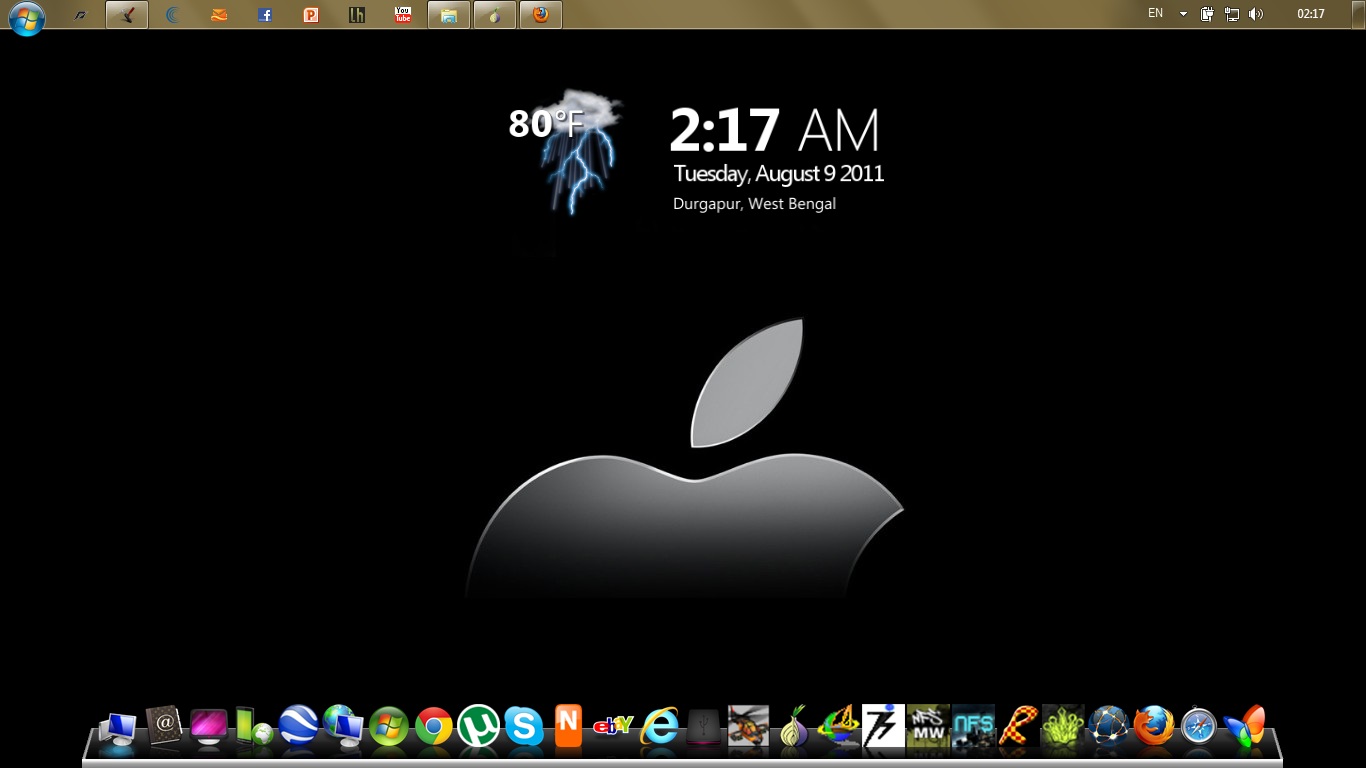Launch Google Chrome from the dock
This screenshot has width=1366, height=768.
tap(434, 726)
